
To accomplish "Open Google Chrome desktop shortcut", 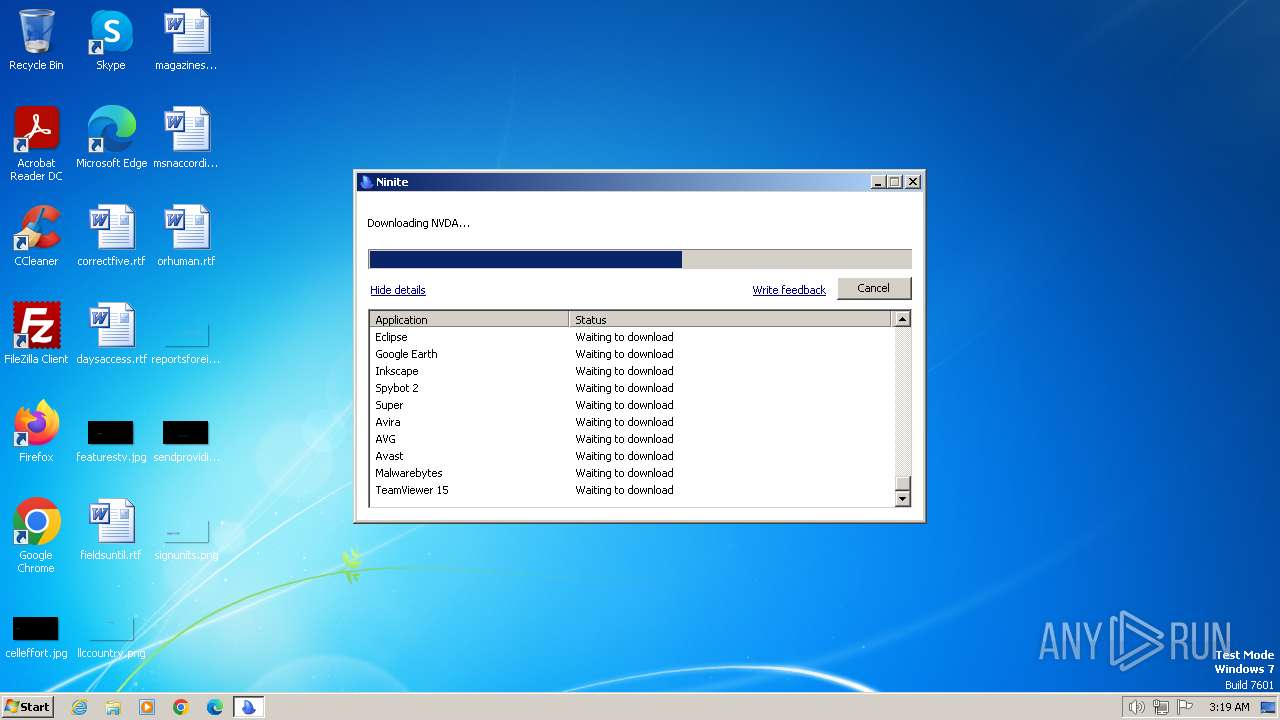I will click(x=36, y=536).
